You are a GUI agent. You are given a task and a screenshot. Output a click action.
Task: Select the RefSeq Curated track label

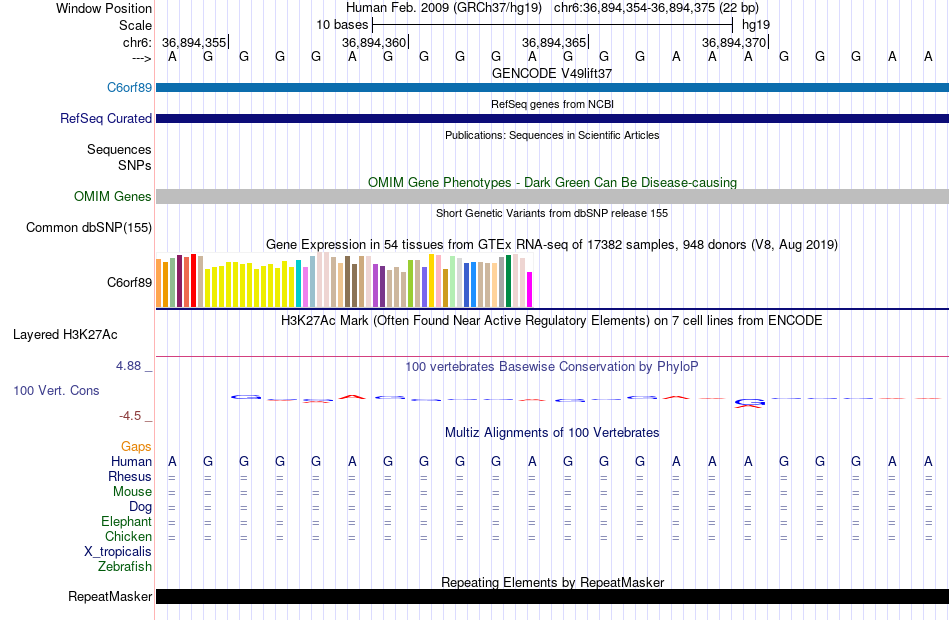pos(105,118)
